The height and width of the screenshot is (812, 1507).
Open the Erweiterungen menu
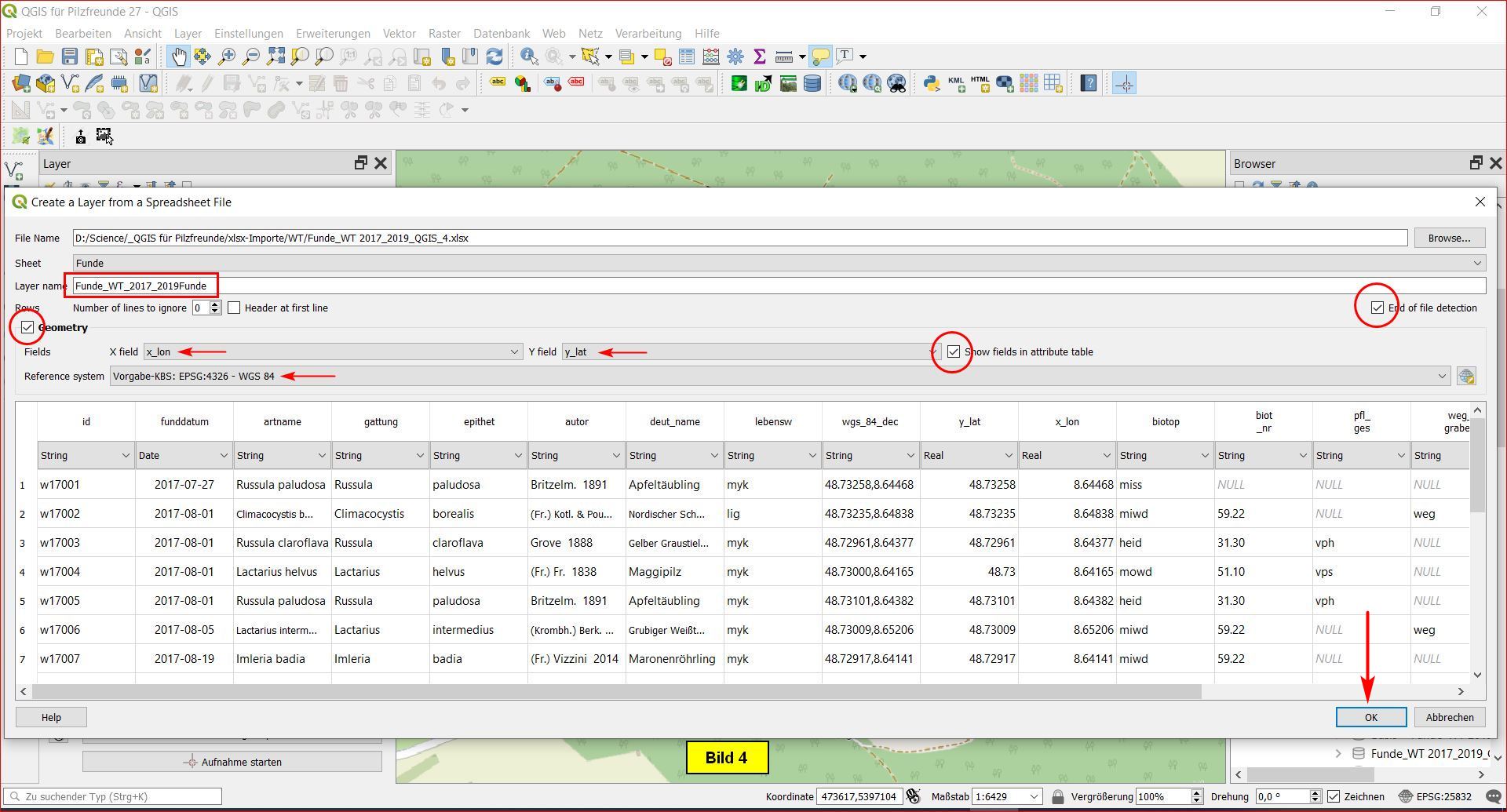[333, 34]
